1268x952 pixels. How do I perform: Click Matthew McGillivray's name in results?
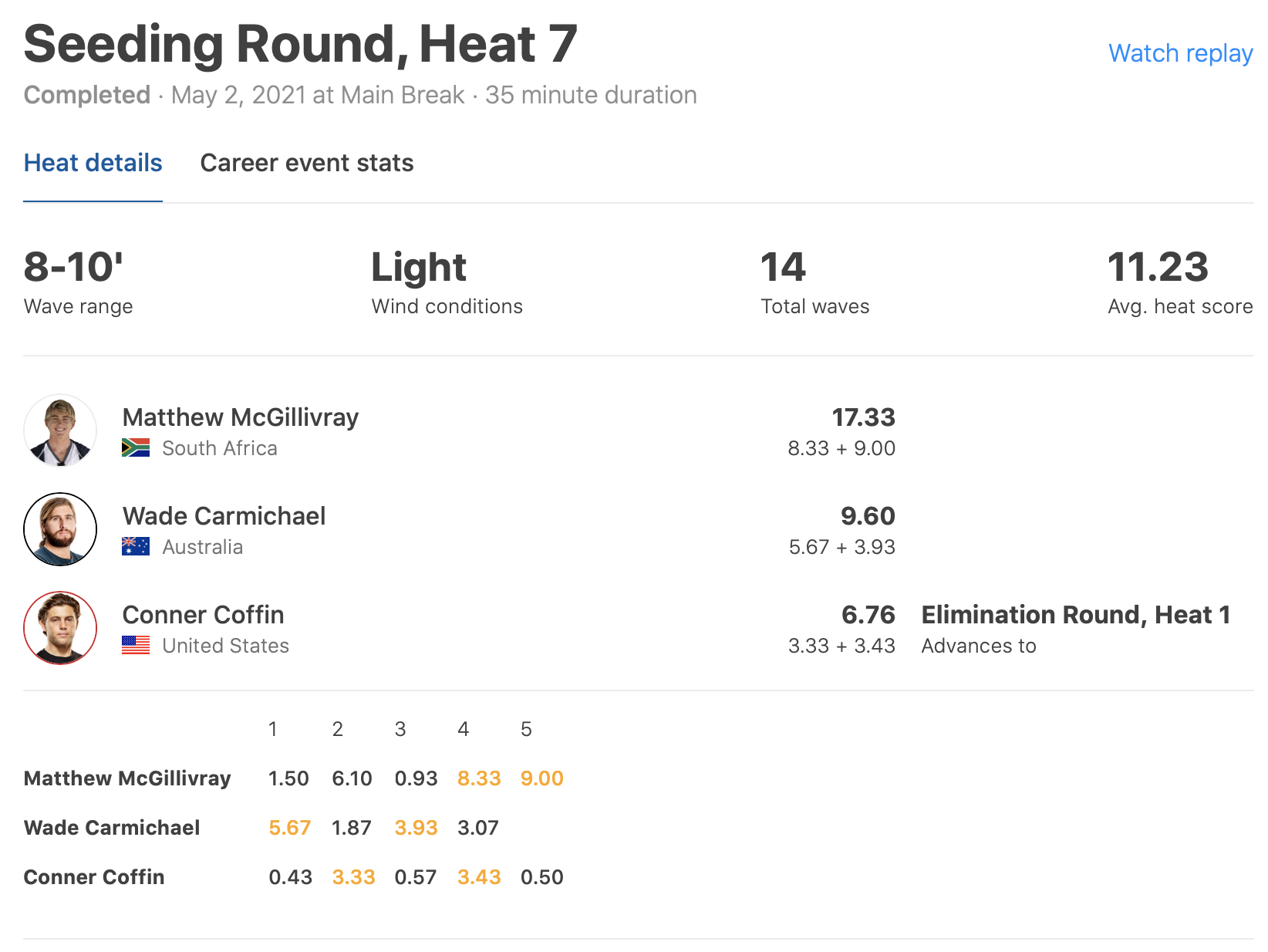click(x=241, y=417)
